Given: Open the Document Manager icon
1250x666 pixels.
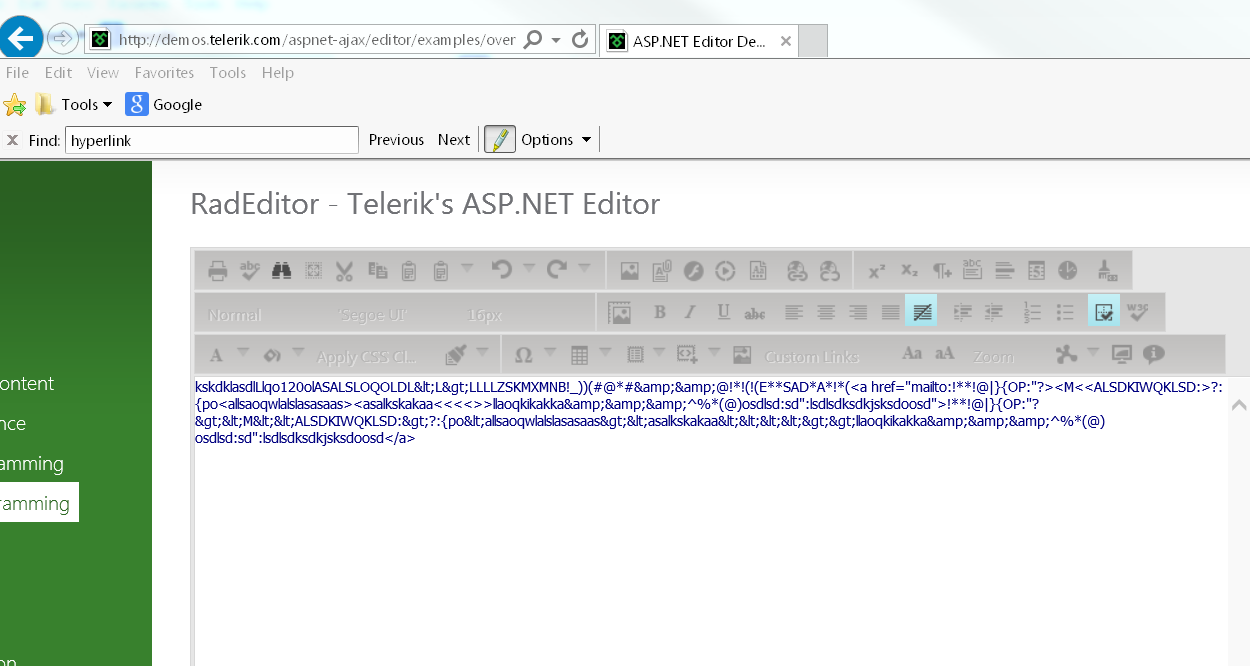Looking at the screenshot, I should coord(661,270).
